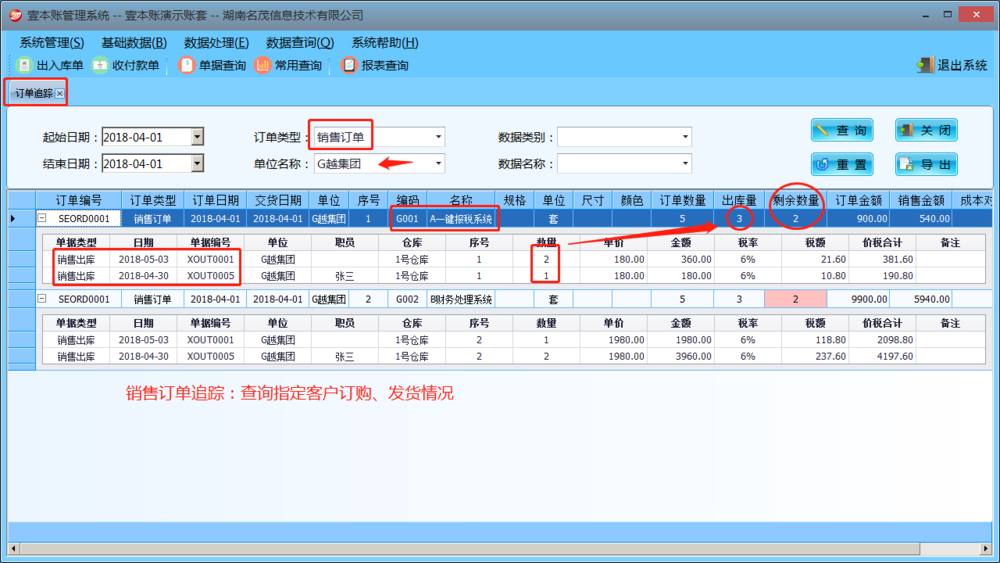Viewport: 1000px width, 563px height.
Task: Expand the 单位名称 dropdown
Action: pos(438,163)
